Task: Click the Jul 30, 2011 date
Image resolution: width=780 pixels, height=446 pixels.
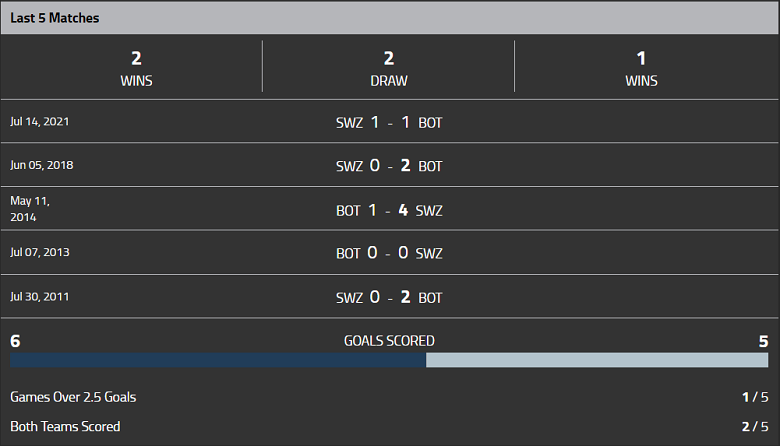Action: click(x=40, y=297)
